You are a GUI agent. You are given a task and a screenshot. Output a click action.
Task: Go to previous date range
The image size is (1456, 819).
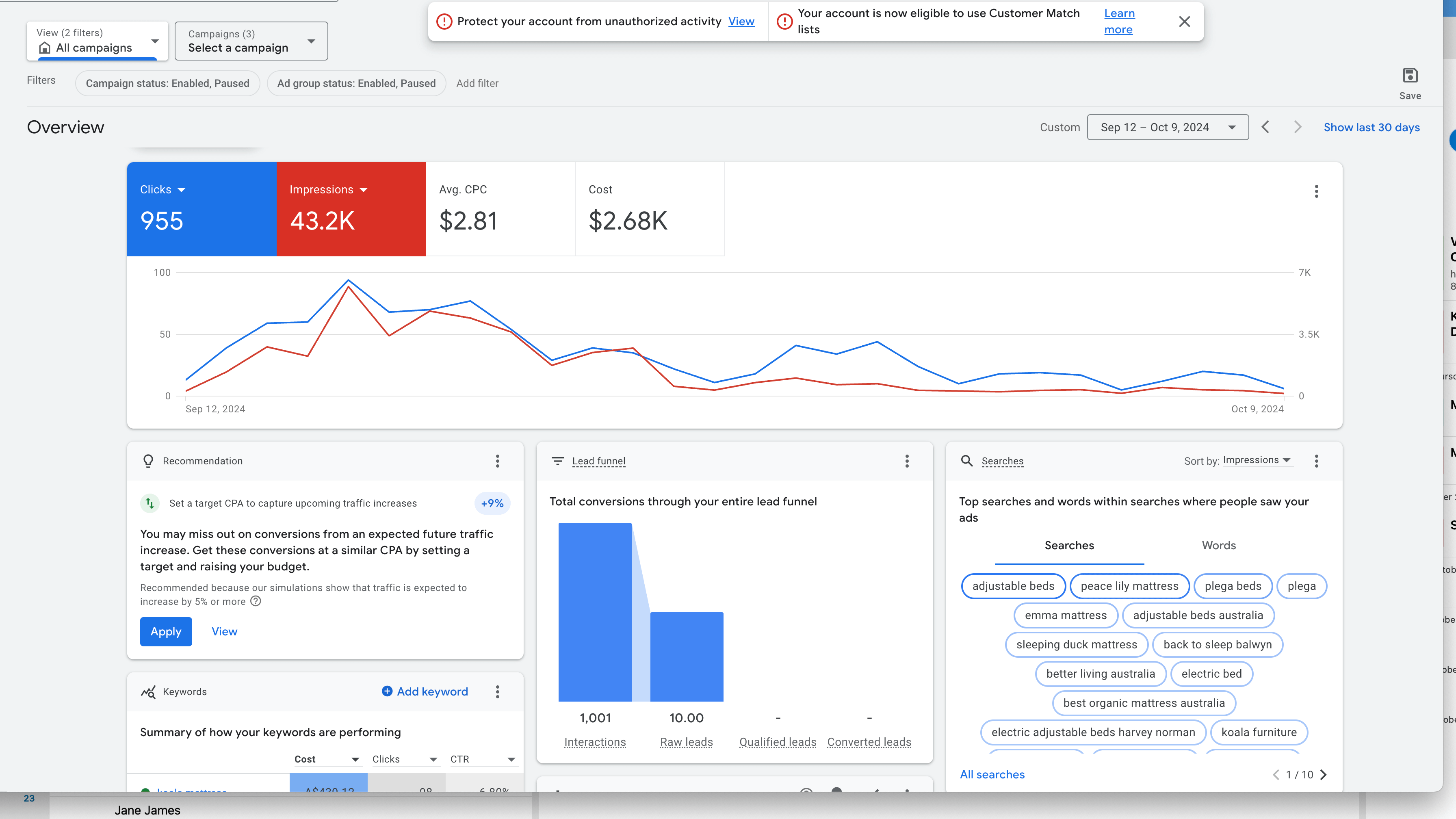[x=1265, y=127]
